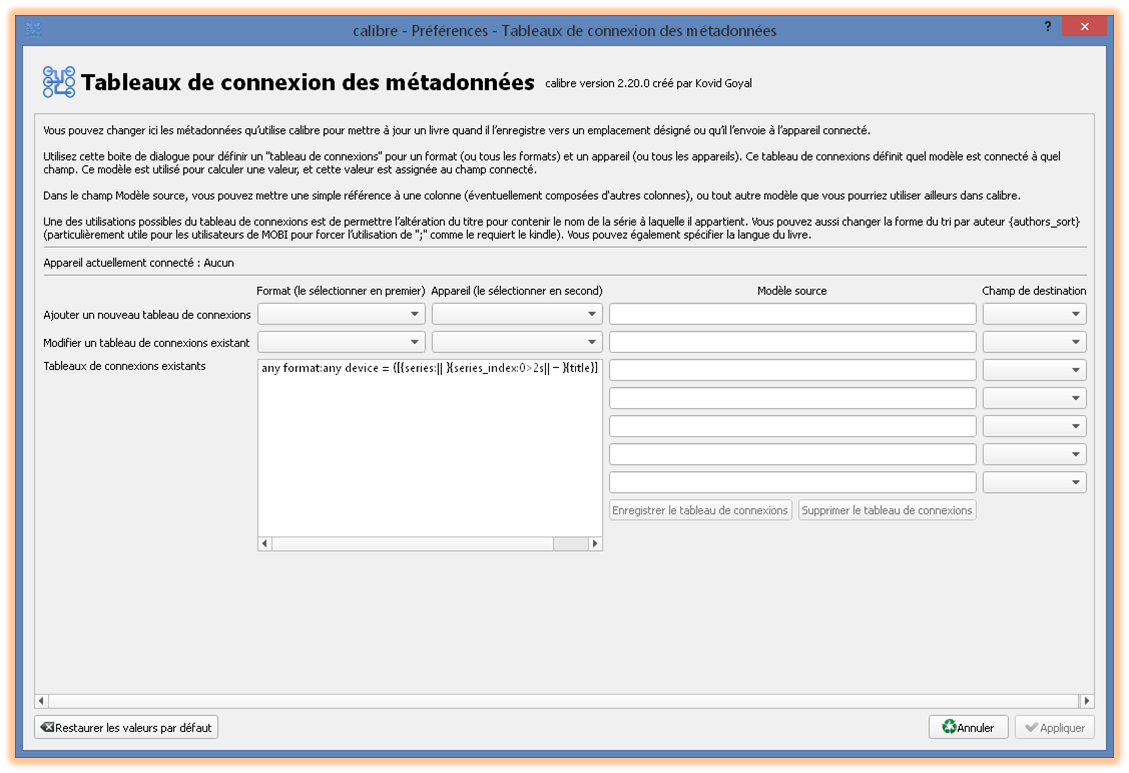Focus the fifth Modèle source input field
The image size is (1129, 773).
(x=793, y=426)
